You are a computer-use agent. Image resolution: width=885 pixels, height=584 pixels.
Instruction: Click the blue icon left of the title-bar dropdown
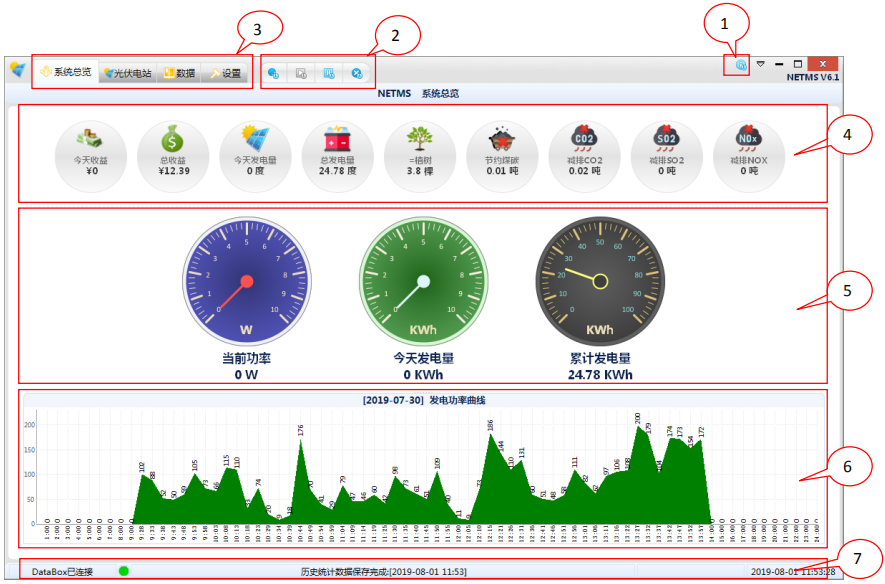[x=740, y=65]
